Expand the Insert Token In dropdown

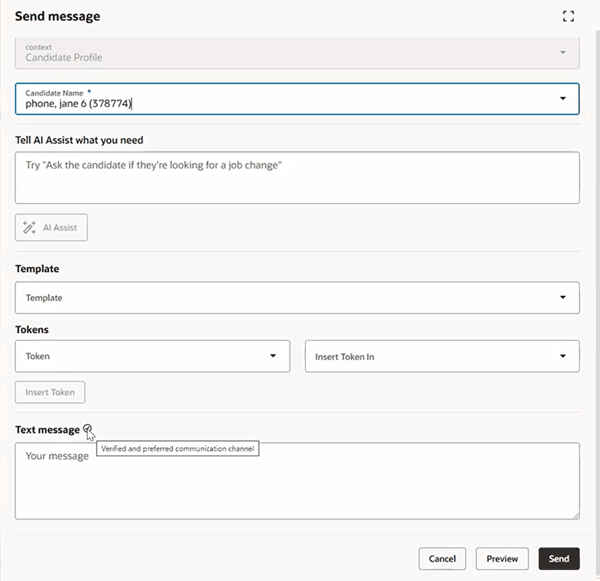pyautogui.click(x=563, y=356)
